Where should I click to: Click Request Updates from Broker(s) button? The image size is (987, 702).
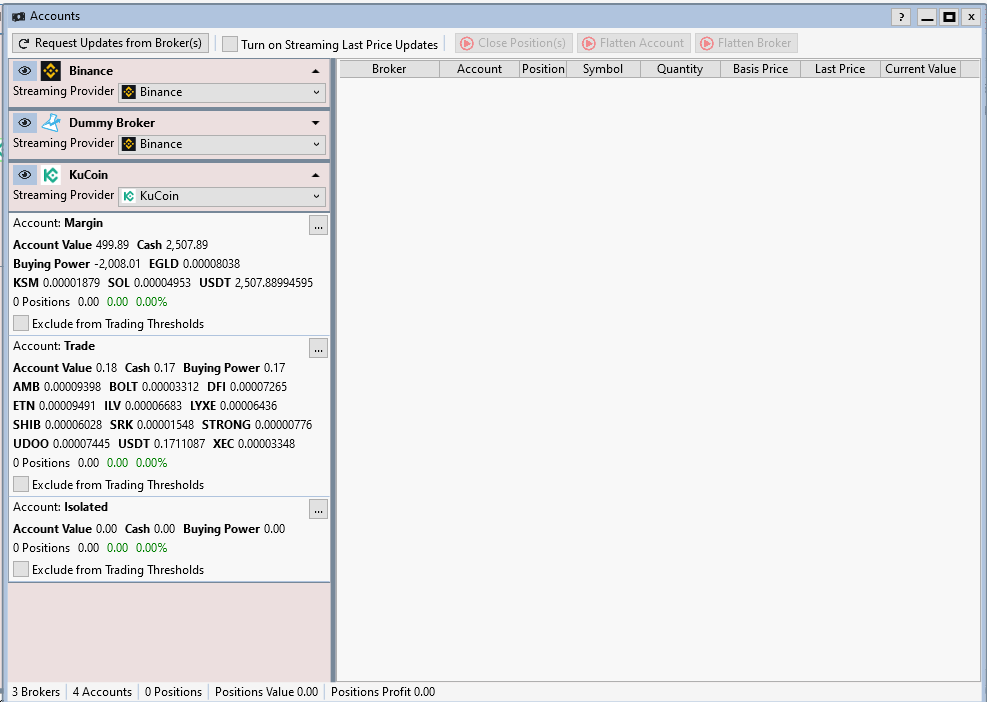click(x=110, y=43)
